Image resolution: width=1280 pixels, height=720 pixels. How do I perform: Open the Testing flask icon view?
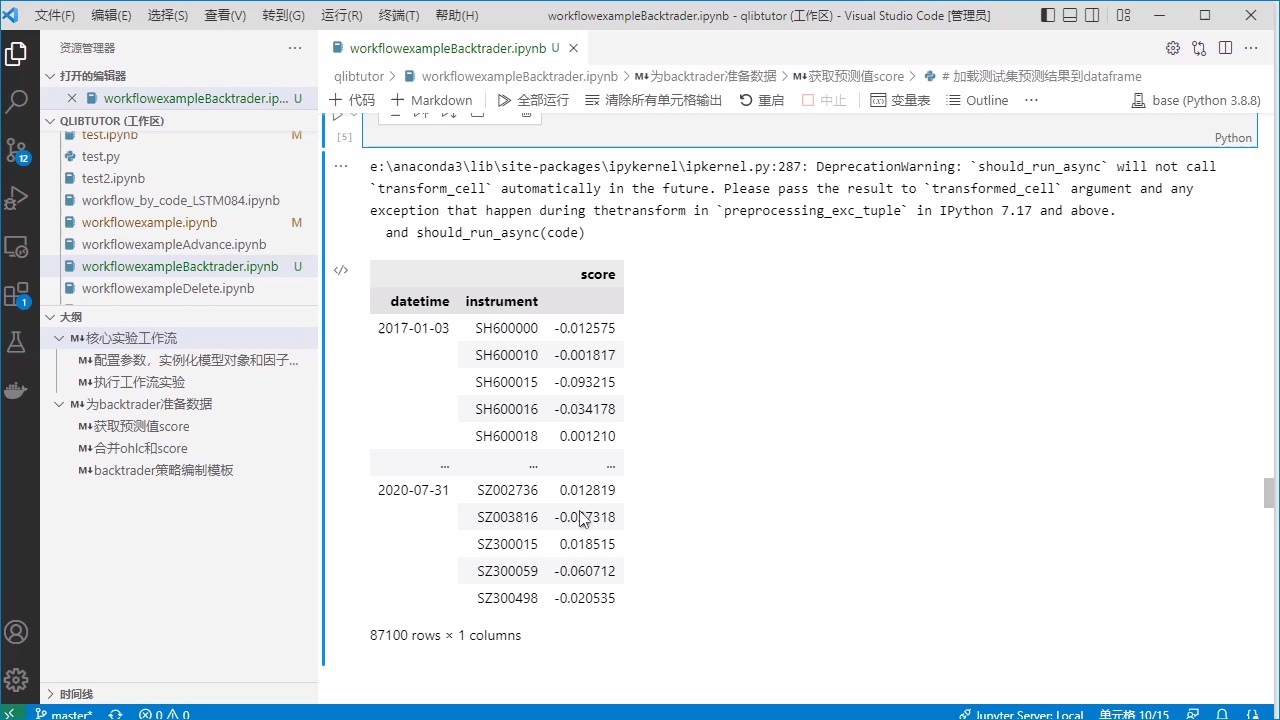click(17, 342)
